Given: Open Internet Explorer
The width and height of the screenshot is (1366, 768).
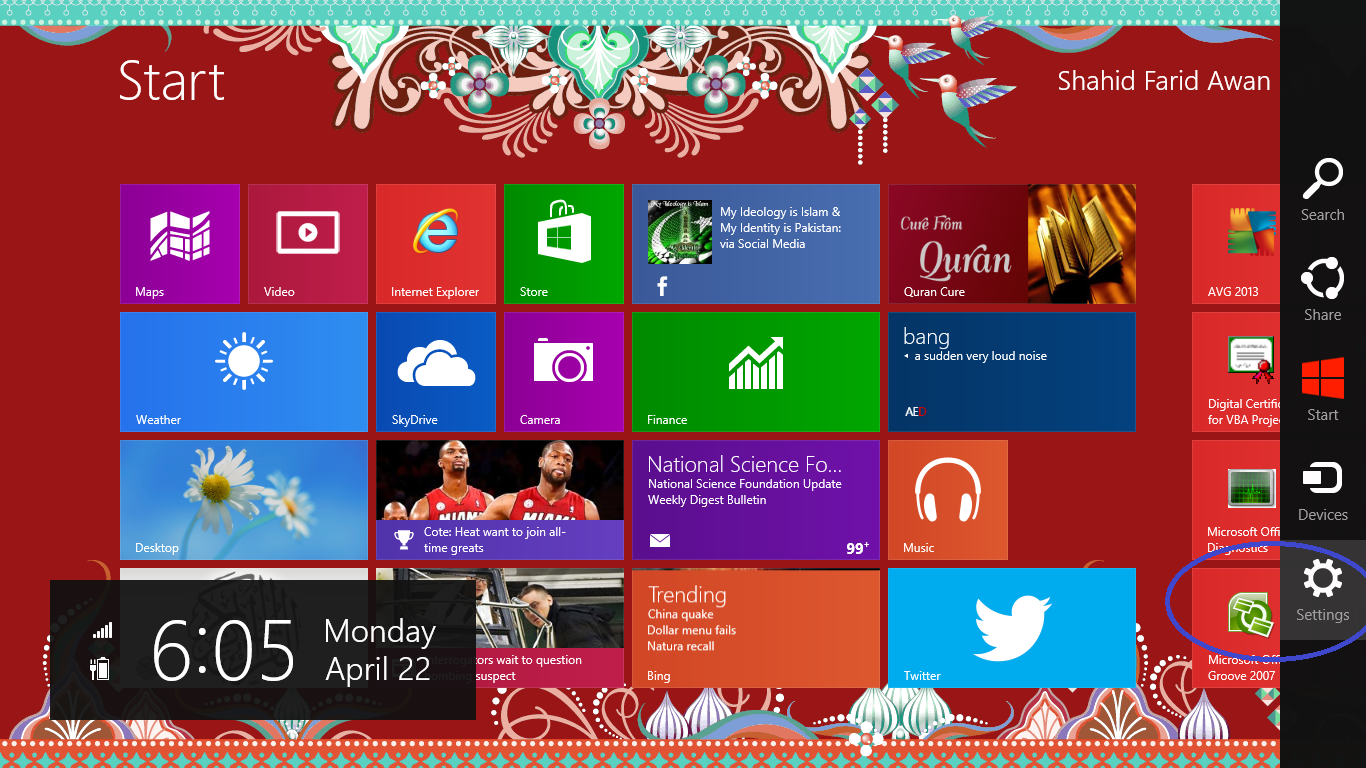Looking at the screenshot, I should tap(435, 243).
